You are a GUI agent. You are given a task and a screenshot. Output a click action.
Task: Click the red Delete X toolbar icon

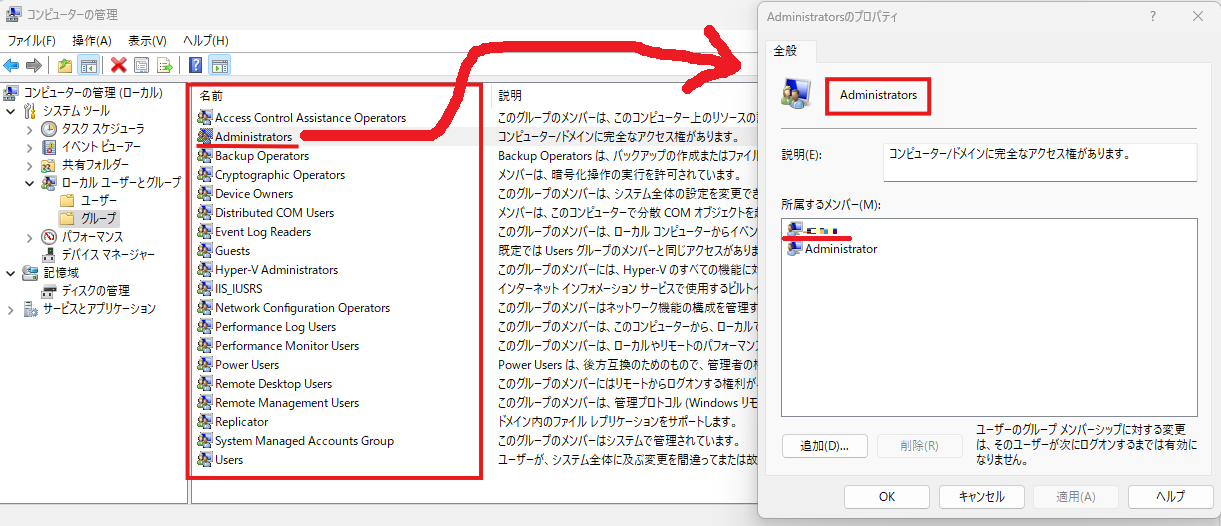click(x=119, y=66)
